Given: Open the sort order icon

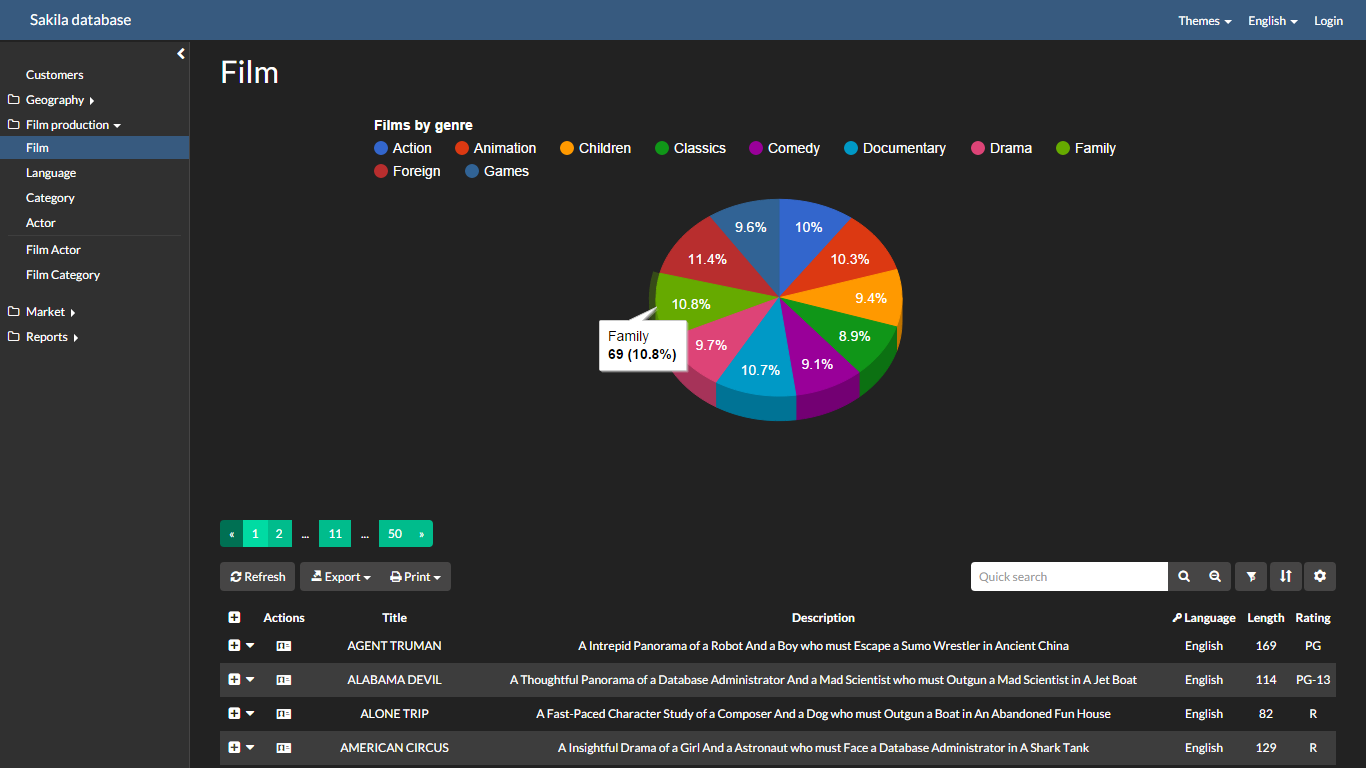Looking at the screenshot, I should [x=1286, y=577].
